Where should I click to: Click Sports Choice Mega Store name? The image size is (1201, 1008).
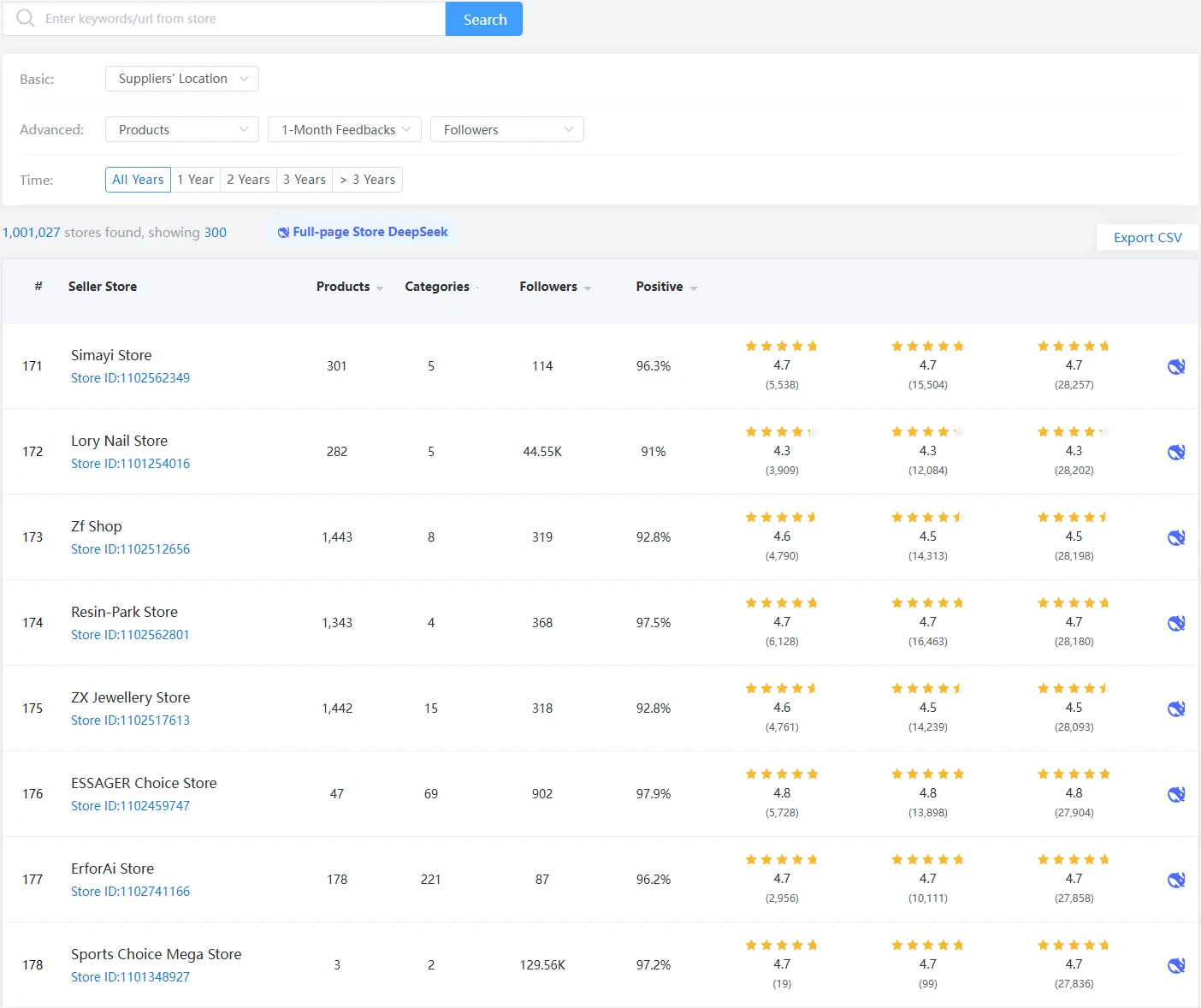(156, 954)
